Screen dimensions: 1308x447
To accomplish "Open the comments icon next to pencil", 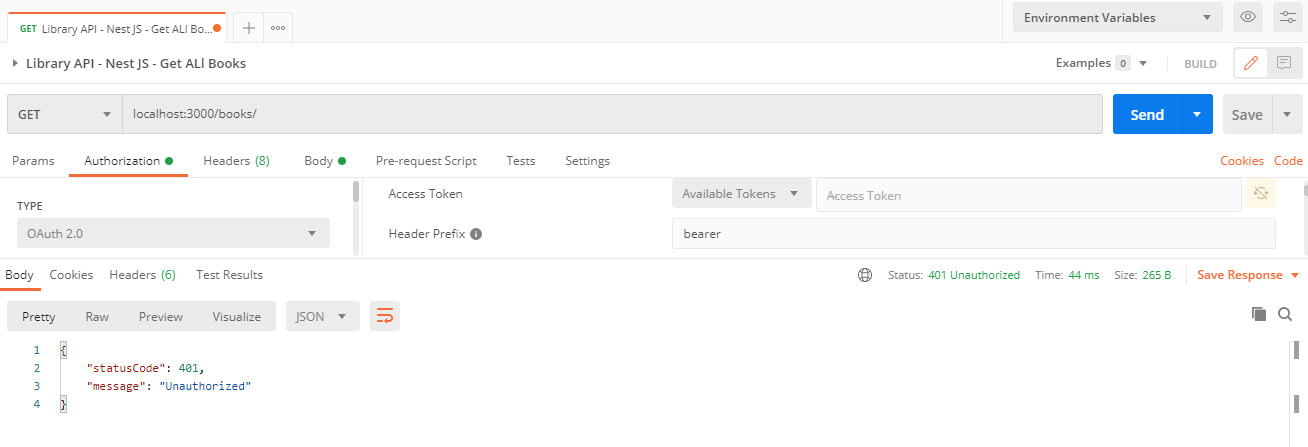I will (x=1284, y=63).
